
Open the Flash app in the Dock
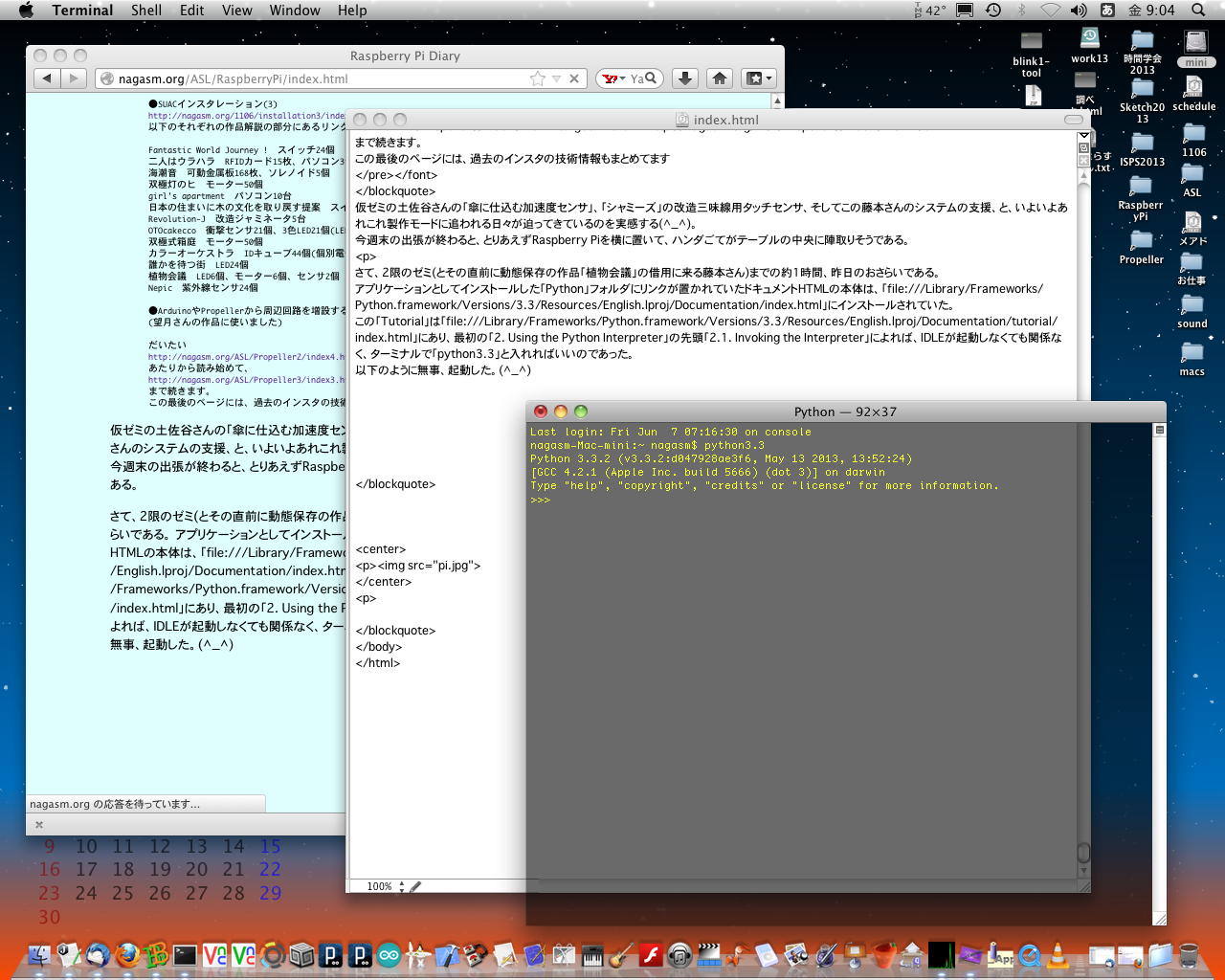[652, 954]
